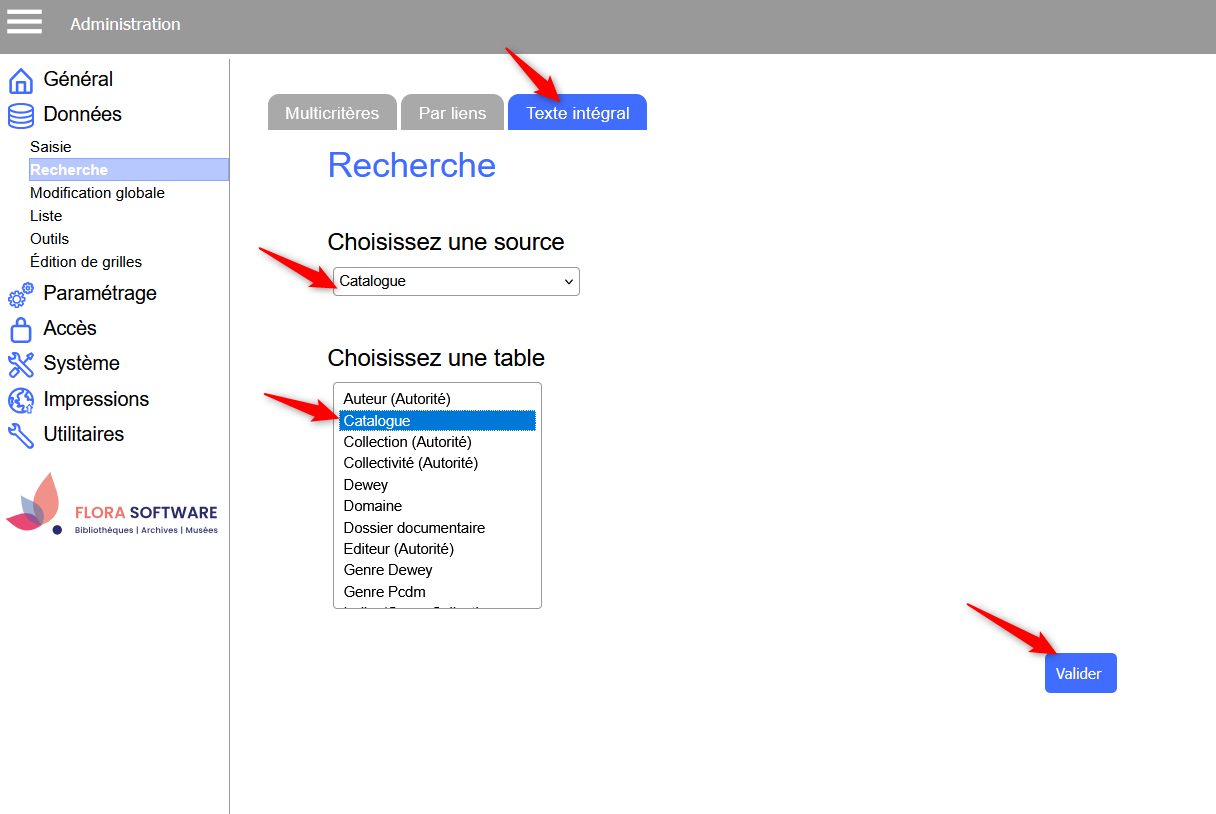Select Dossier documentaire in table list
1216x814 pixels.
click(x=437, y=528)
